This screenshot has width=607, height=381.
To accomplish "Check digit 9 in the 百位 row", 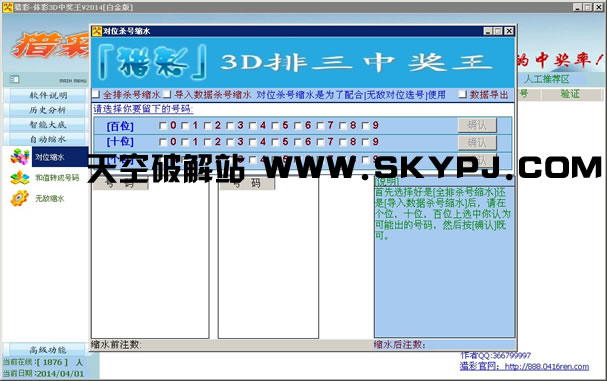I will [365, 125].
